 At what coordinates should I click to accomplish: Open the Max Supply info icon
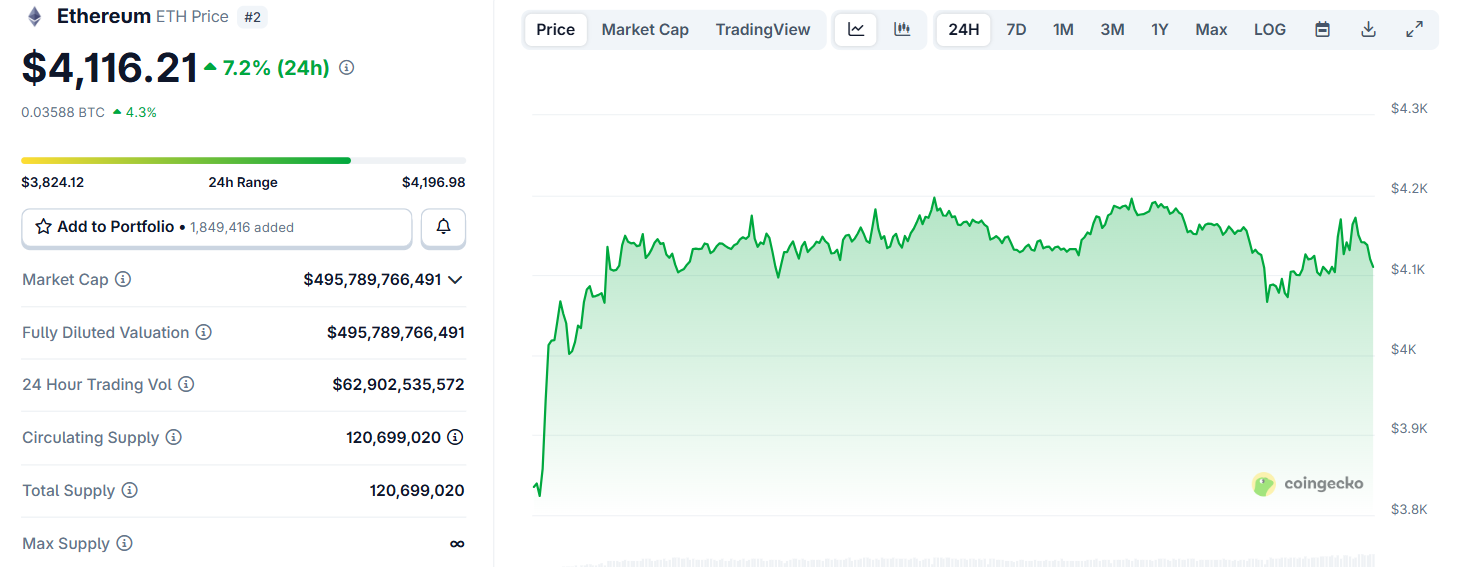124,543
